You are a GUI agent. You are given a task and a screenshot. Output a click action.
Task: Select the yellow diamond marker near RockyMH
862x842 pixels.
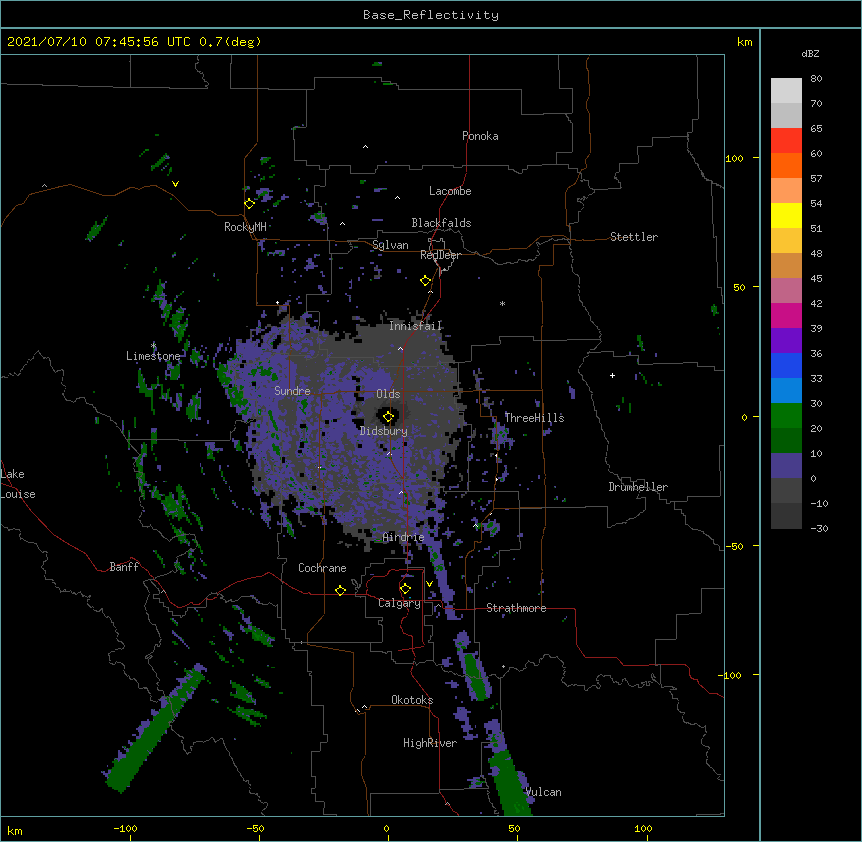click(x=249, y=203)
